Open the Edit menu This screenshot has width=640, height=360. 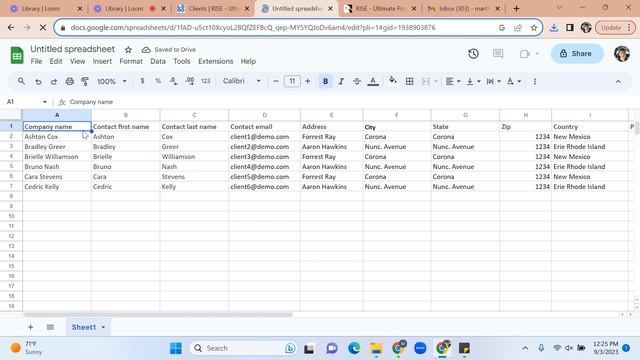click(56, 61)
